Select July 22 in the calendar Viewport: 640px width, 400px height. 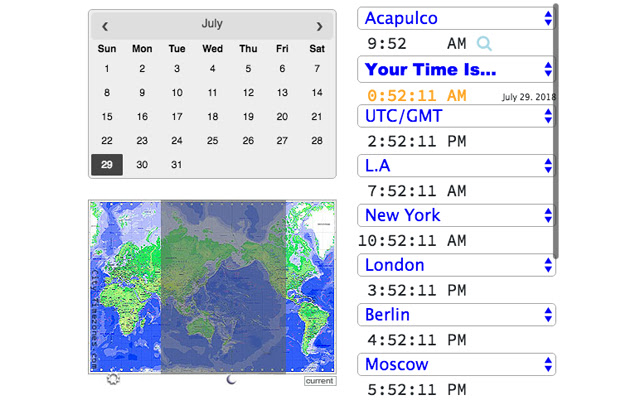point(107,141)
